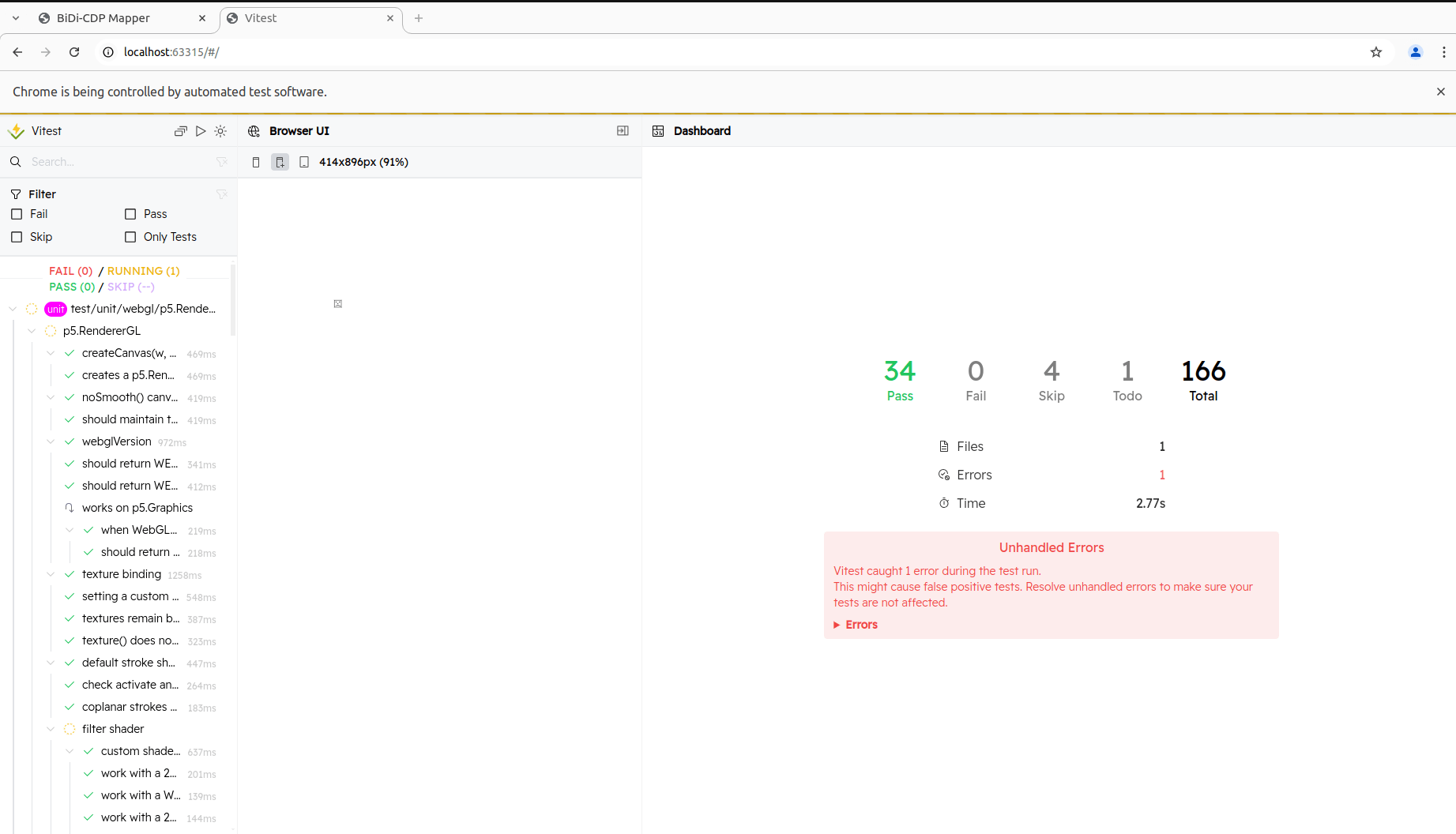Screen dimensions: 1456x834
Task: Click the timer icon beside Time
Action: [x=944, y=504]
